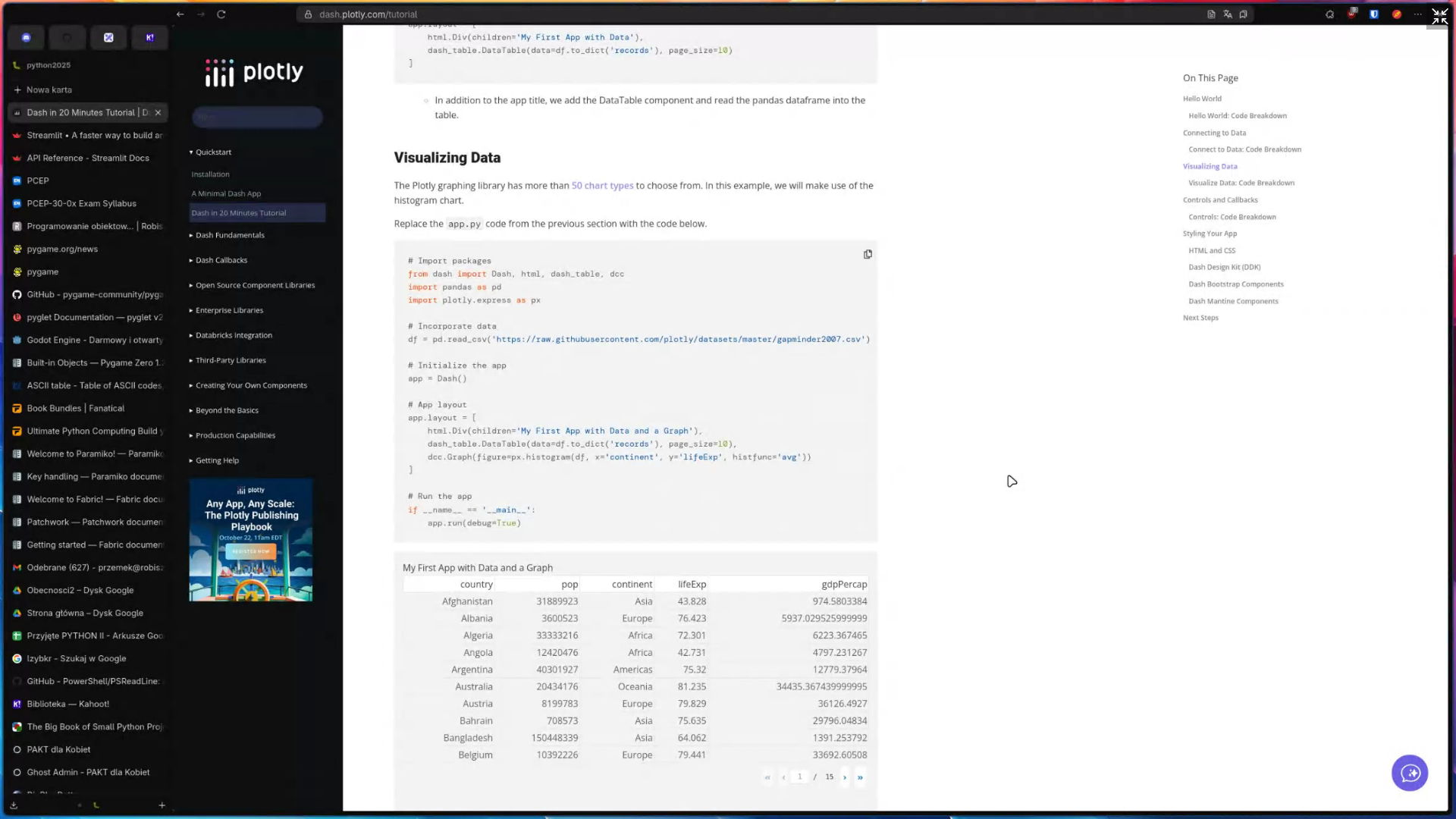Open the Bitwarden extension icon
The image size is (1456, 819).
click(x=1374, y=14)
